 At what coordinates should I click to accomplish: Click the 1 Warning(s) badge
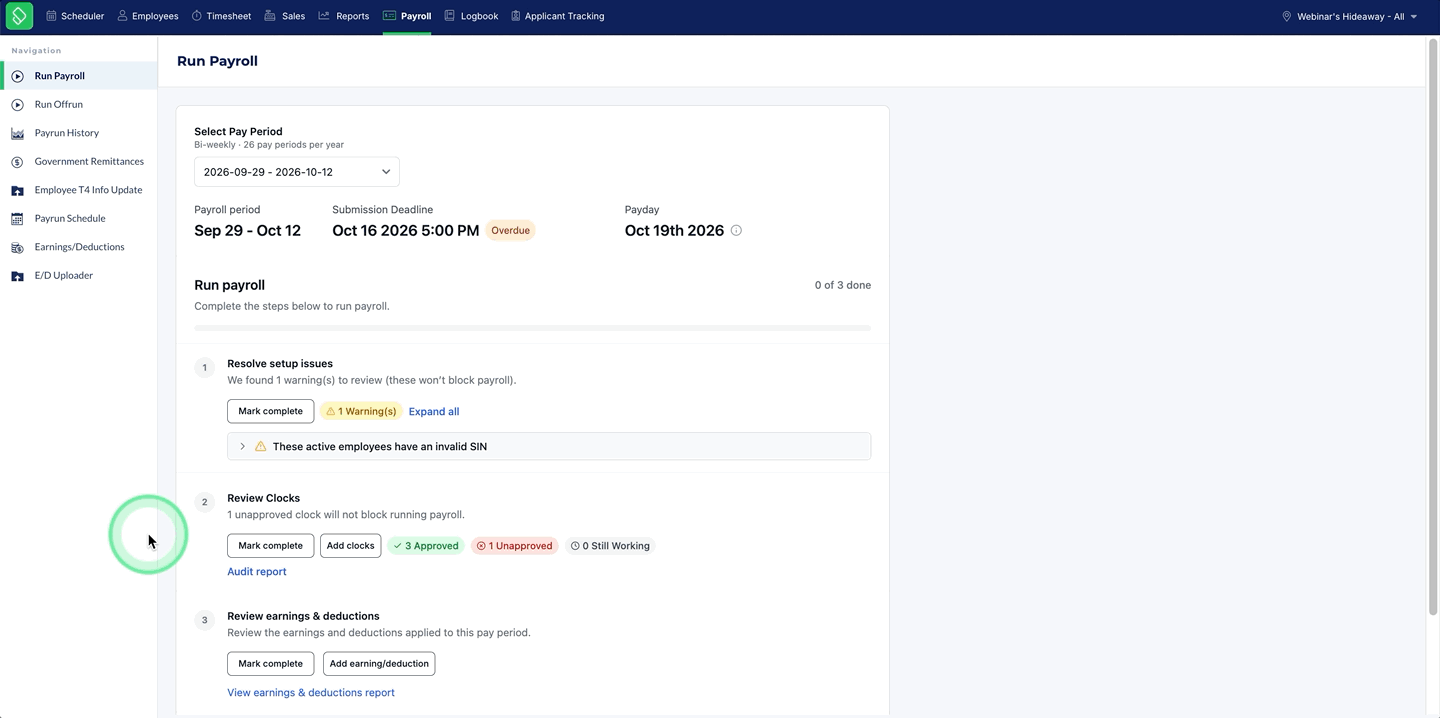(361, 411)
